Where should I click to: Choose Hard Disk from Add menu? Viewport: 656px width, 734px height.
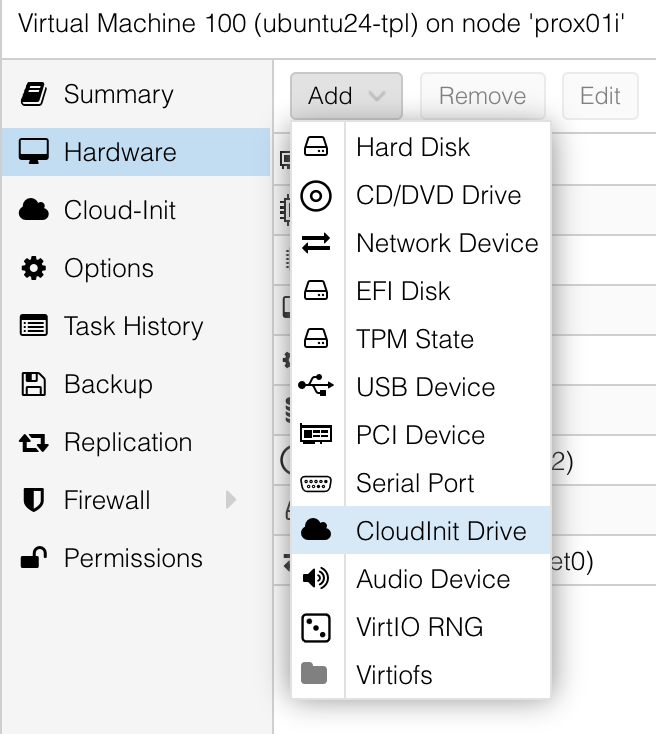420,147
